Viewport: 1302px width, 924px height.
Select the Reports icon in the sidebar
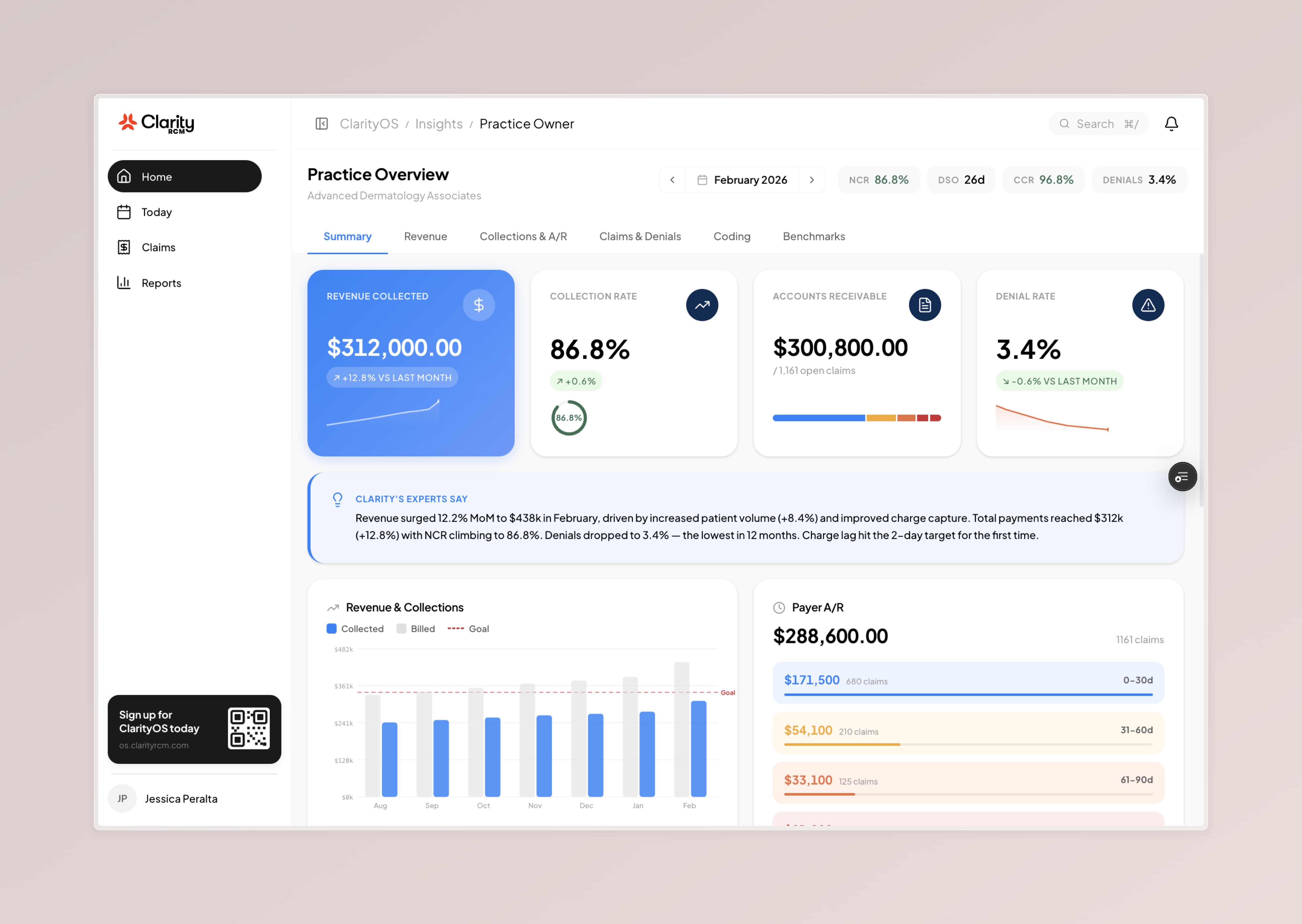click(124, 282)
